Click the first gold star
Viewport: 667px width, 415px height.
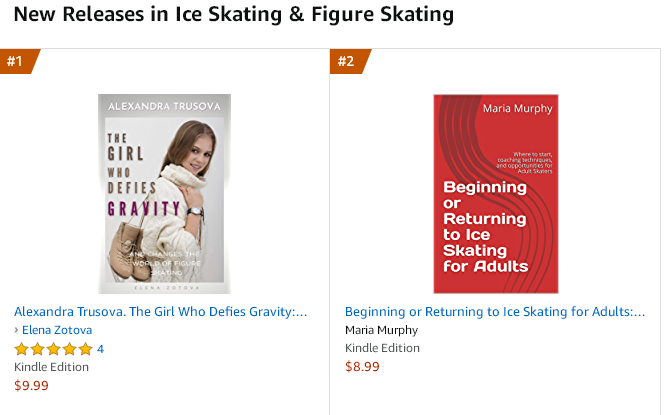pyautogui.click(x=21, y=349)
